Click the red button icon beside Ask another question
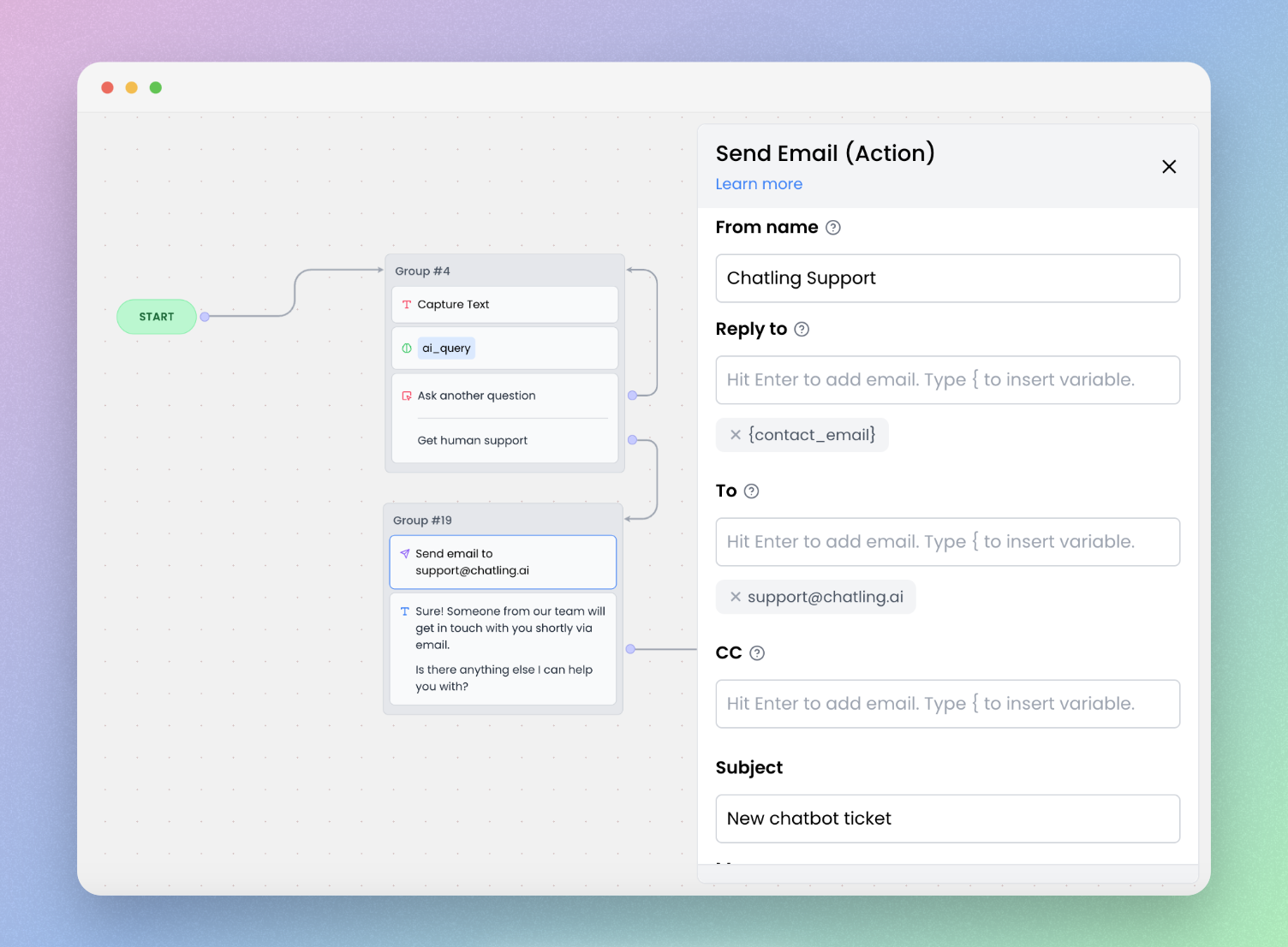The width and height of the screenshot is (1288, 947). coord(407,396)
